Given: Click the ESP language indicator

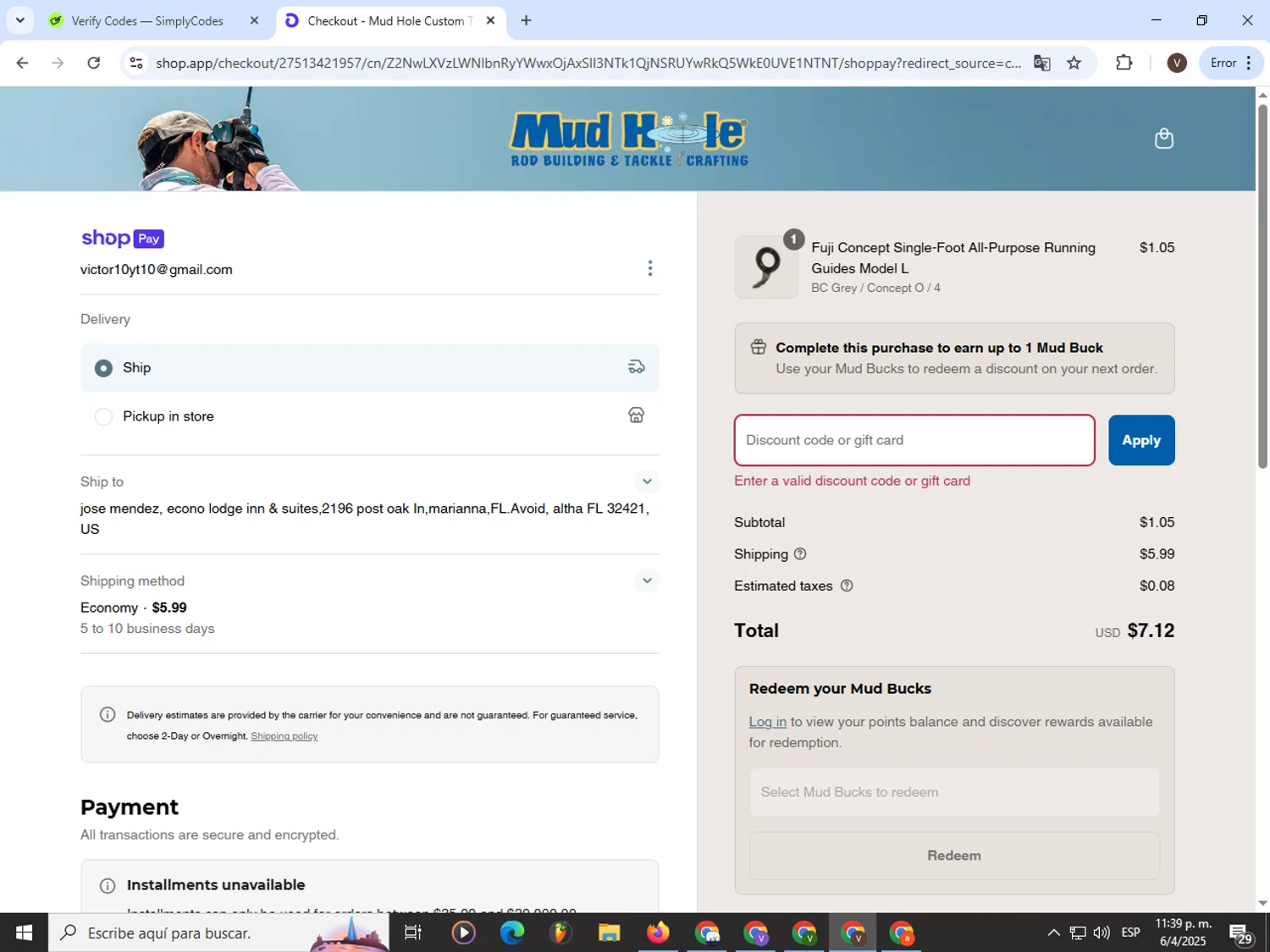Looking at the screenshot, I should click(x=1130, y=933).
